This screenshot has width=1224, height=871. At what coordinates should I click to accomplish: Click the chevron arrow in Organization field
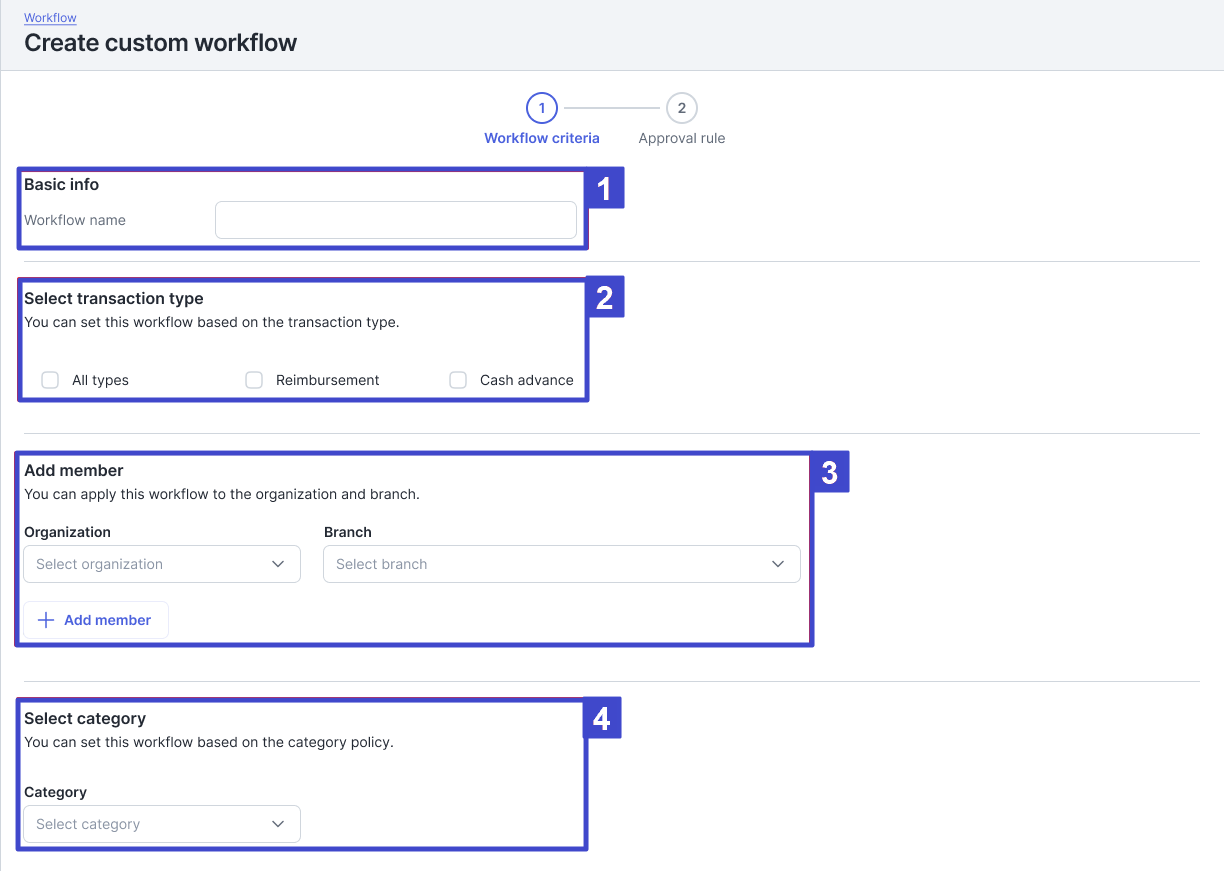click(279, 564)
